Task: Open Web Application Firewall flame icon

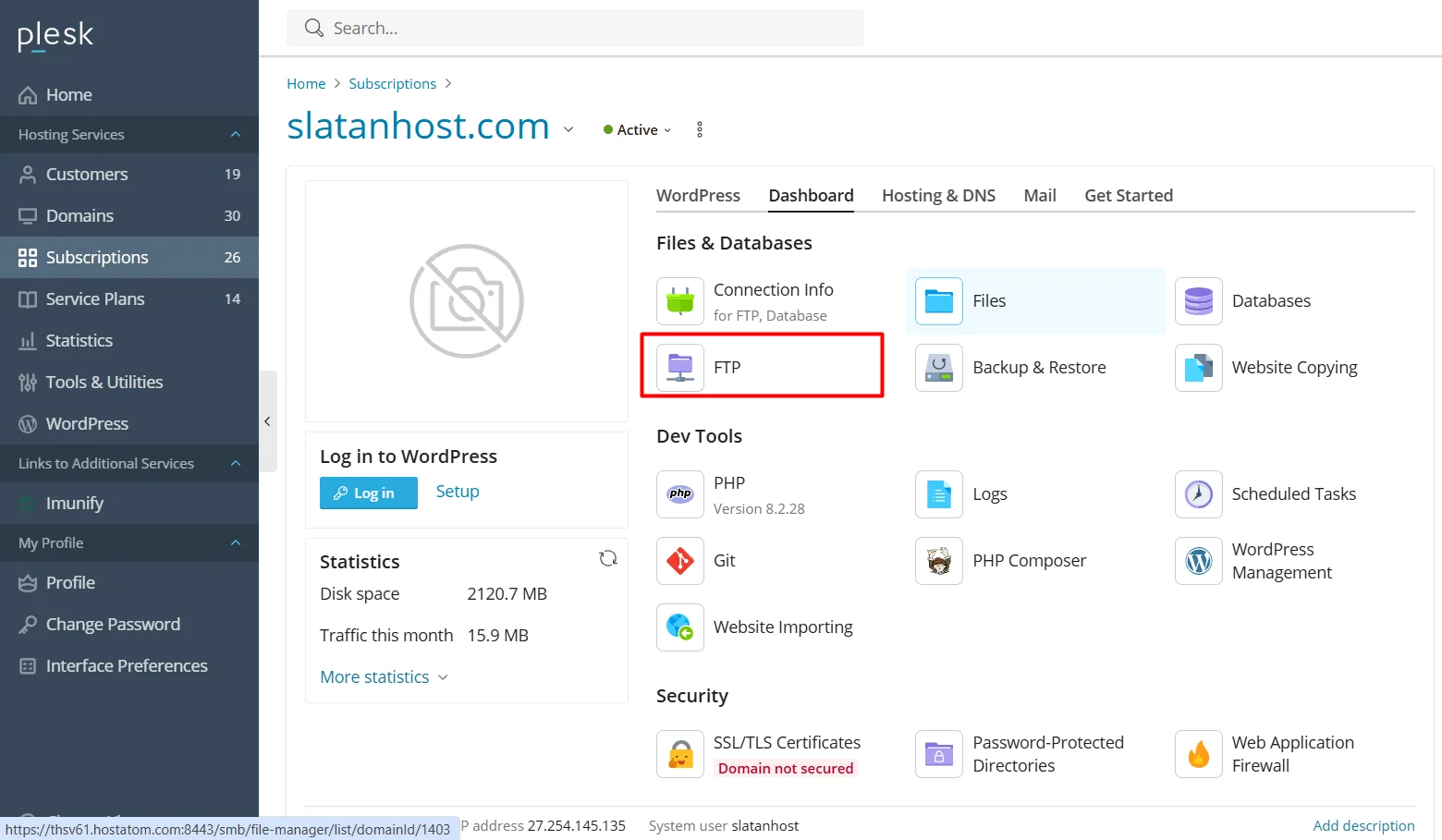Action: tap(1199, 754)
